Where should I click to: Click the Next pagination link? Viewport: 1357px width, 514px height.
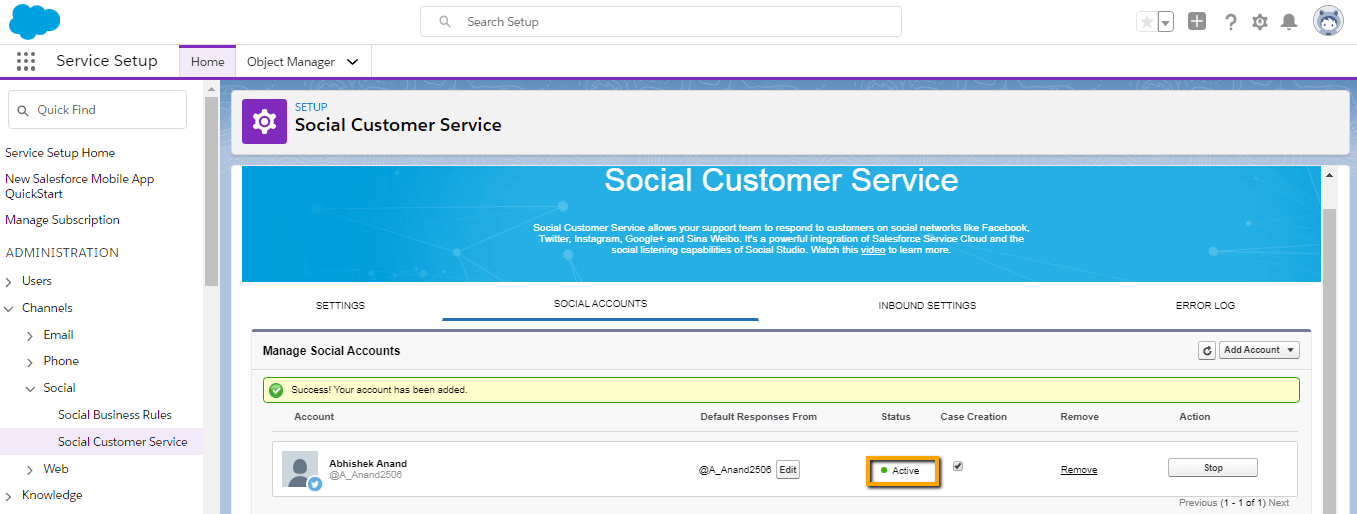tap(1279, 503)
